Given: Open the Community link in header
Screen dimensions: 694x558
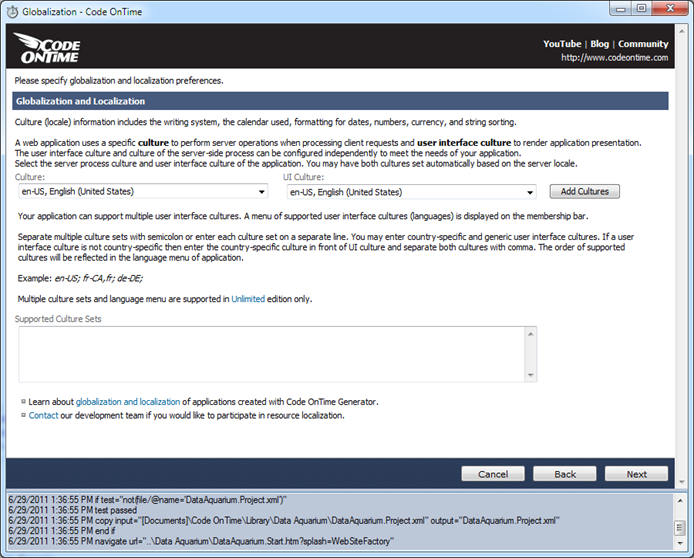Looking at the screenshot, I should [643, 44].
